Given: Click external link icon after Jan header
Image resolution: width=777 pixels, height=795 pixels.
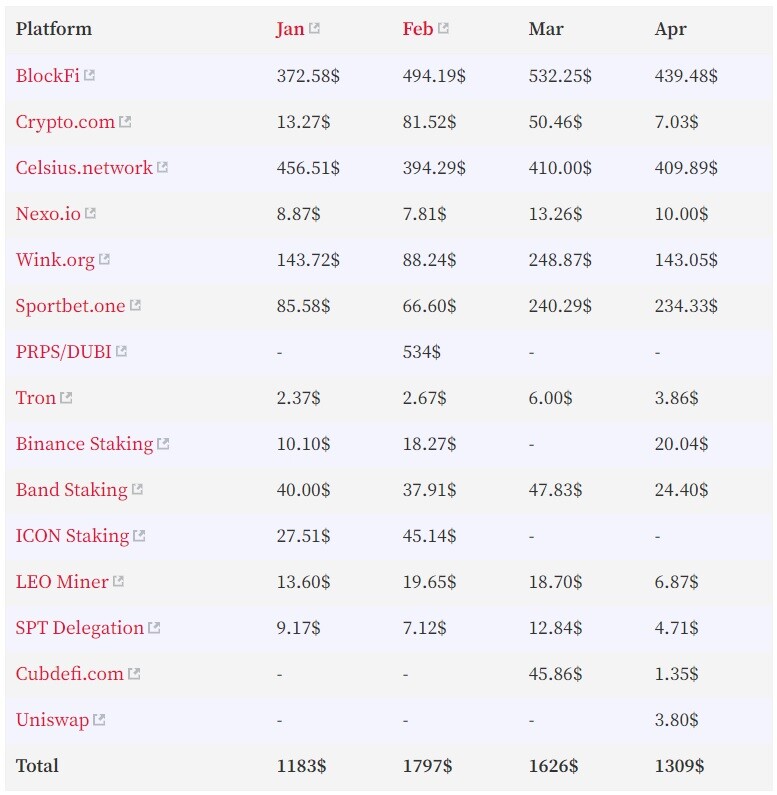Looking at the screenshot, I should click(314, 28).
